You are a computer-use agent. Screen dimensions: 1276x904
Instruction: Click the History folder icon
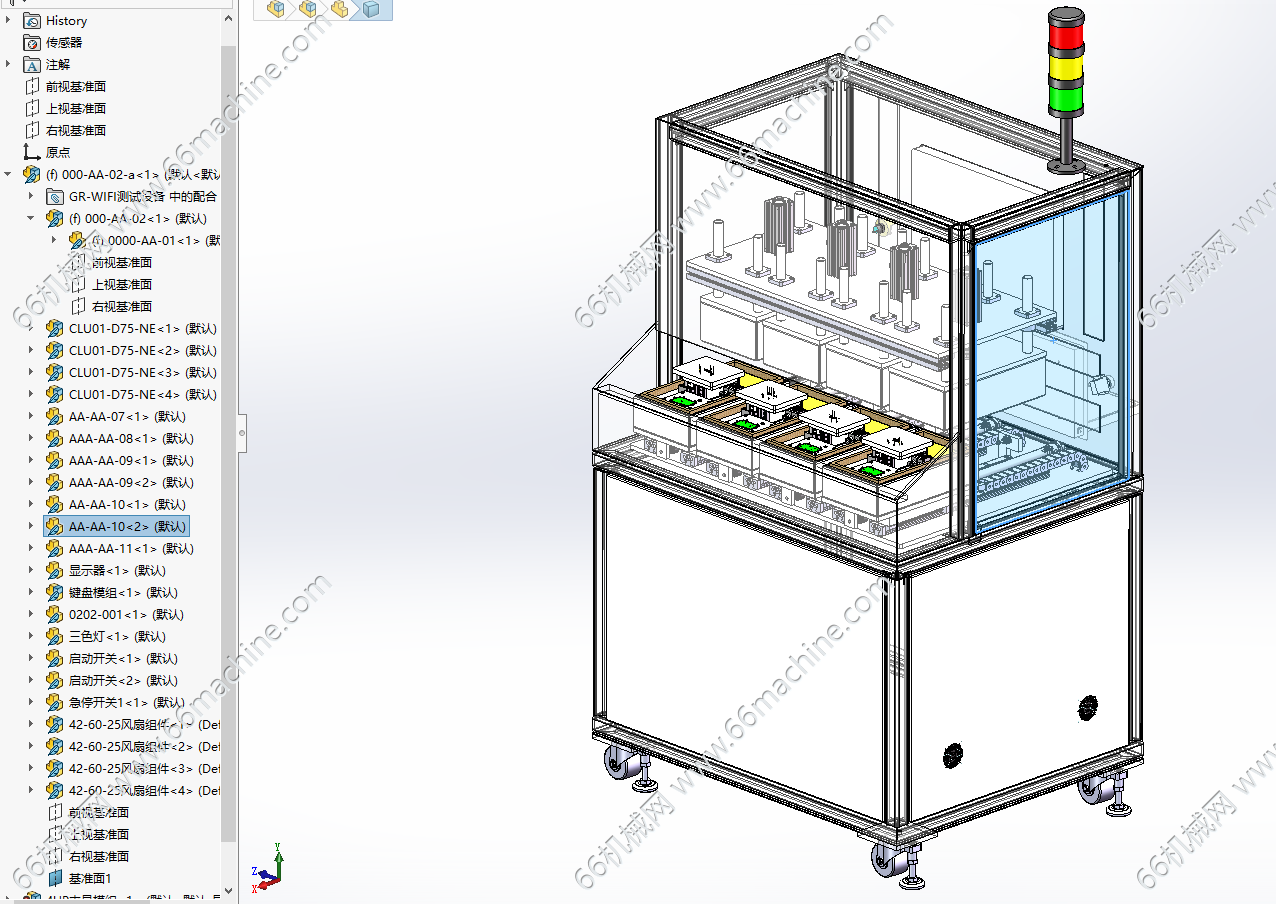pos(32,20)
